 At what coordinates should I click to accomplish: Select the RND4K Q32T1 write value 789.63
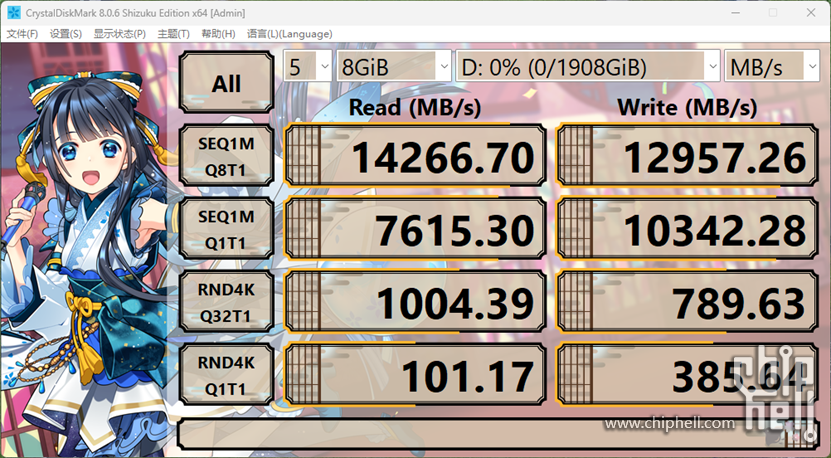click(687, 302)
